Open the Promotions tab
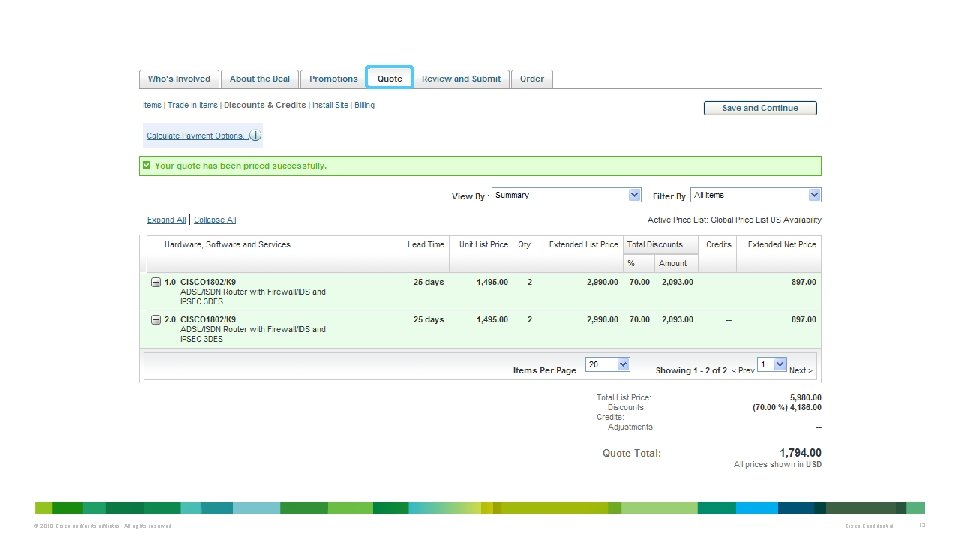 click(333, 79)
